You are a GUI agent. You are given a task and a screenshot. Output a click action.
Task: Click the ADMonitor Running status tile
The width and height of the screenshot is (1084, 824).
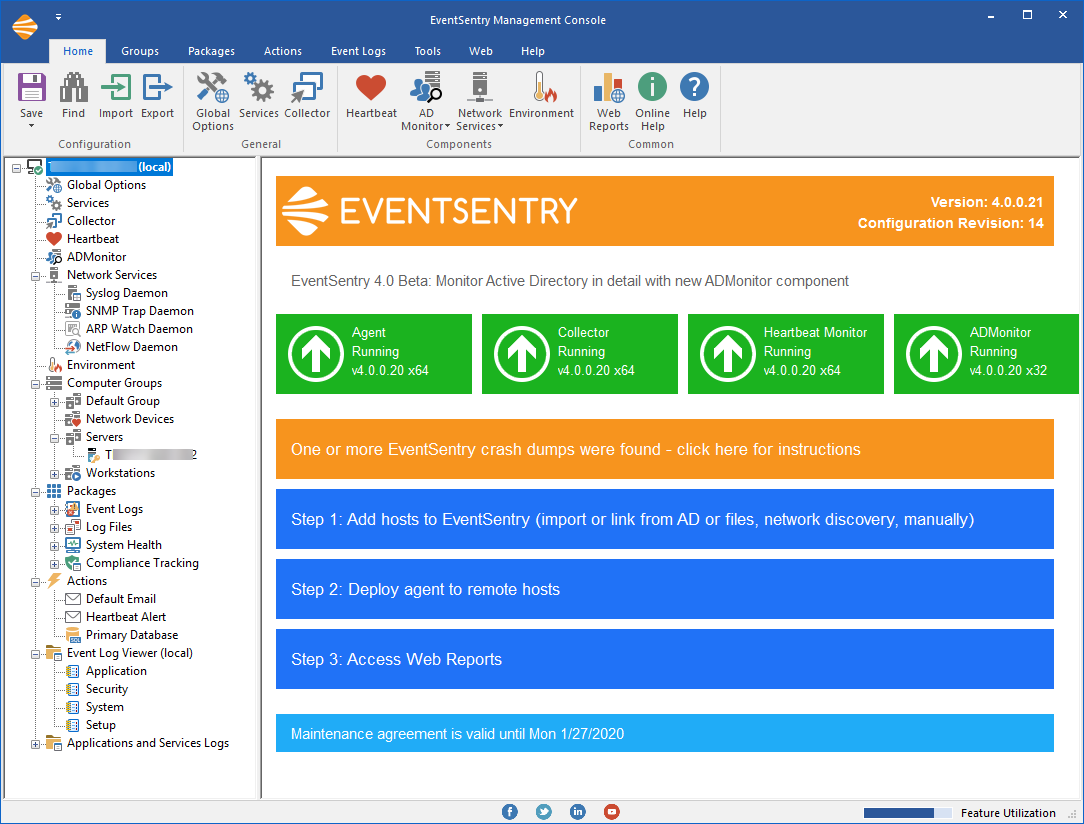coord(987,354)
